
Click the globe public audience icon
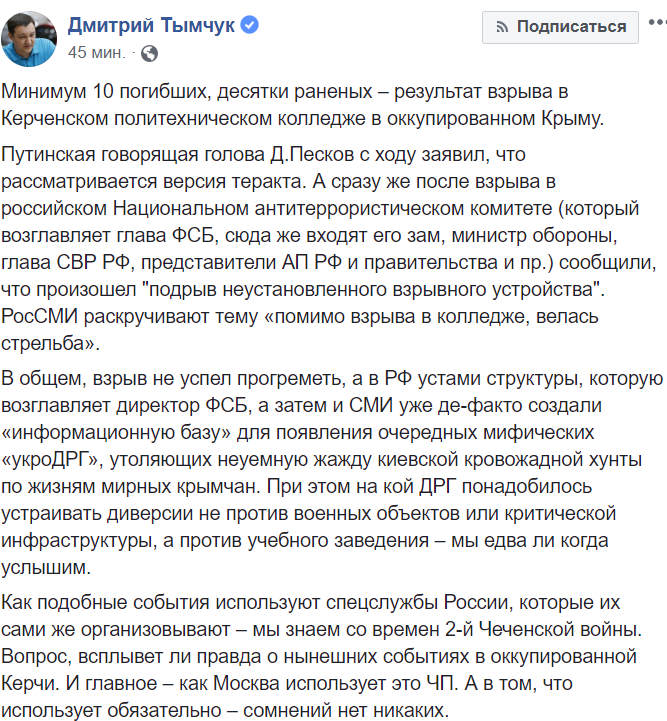149,54
